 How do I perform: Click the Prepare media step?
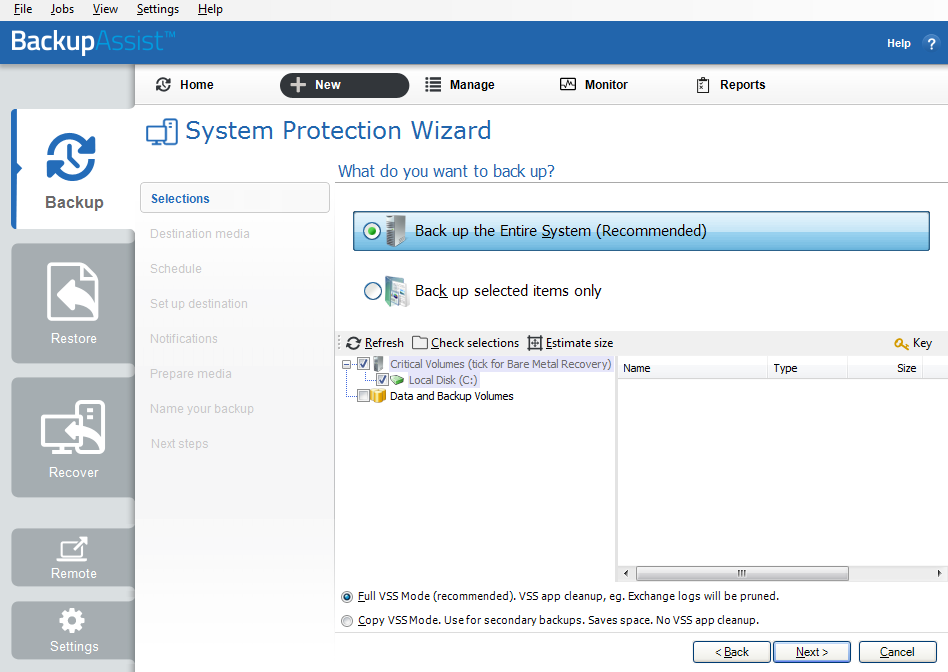pyautogui.click(x=190, y=374)
